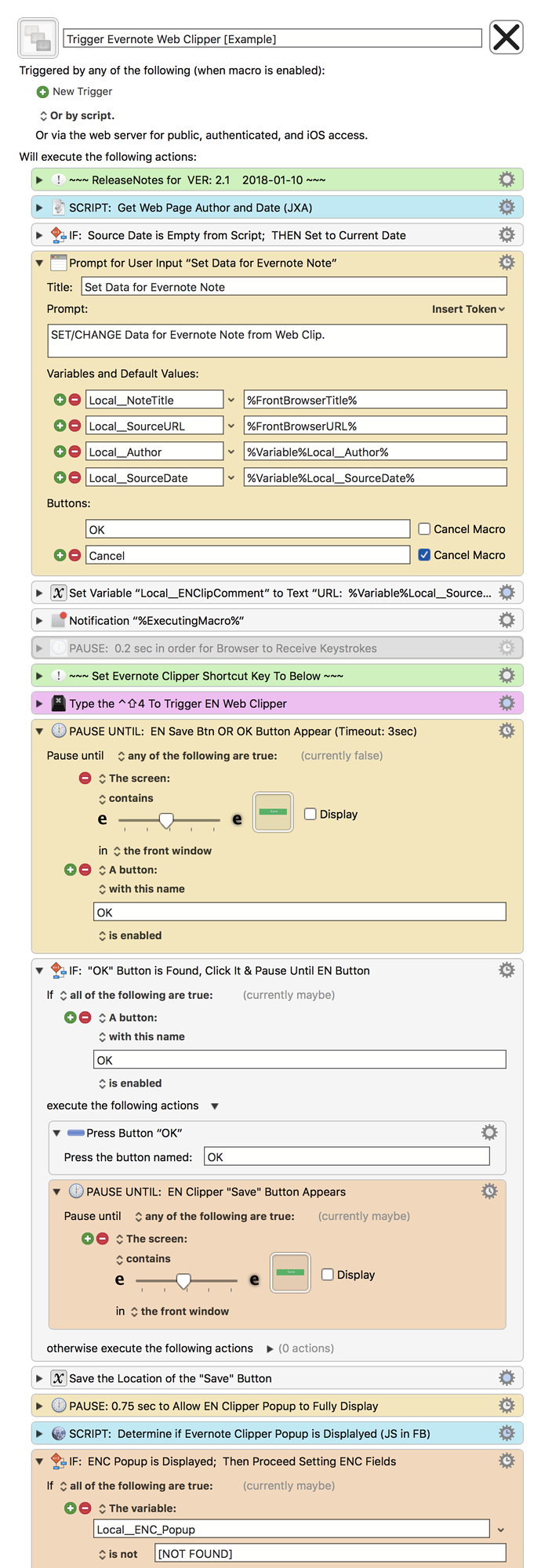
Task: Select Set Evernote Clipper Shortcut Key comment row
Action: [278, 676]
